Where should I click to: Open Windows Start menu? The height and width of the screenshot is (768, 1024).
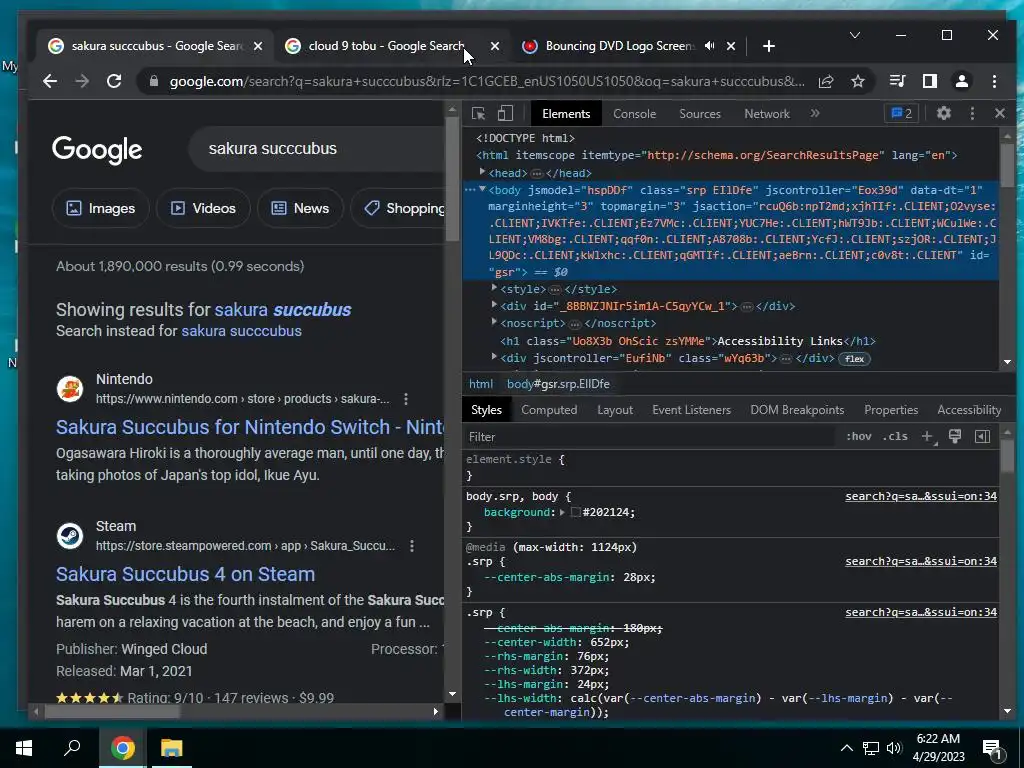tap(24, 748)
